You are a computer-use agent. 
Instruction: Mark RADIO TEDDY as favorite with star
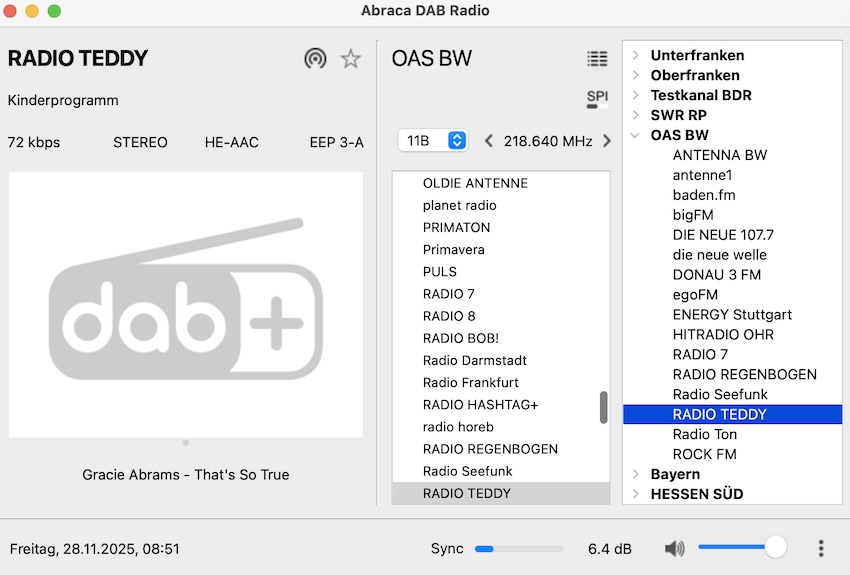pos(350,59)
